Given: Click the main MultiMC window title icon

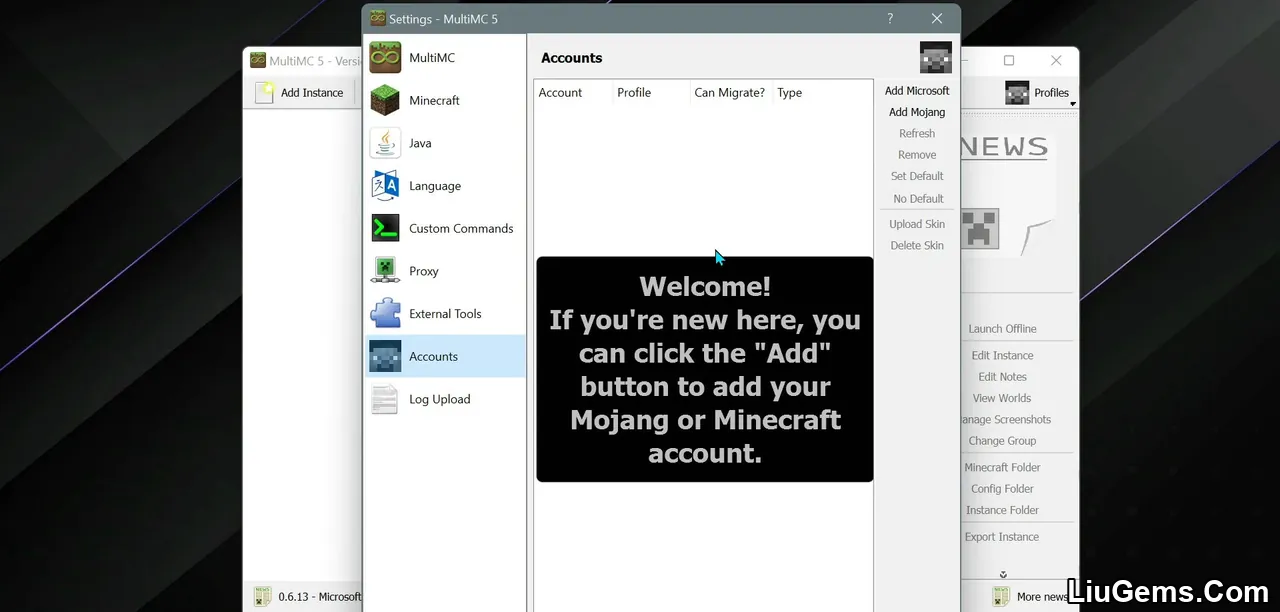Looking at the screenshot, I should point(258,61).
